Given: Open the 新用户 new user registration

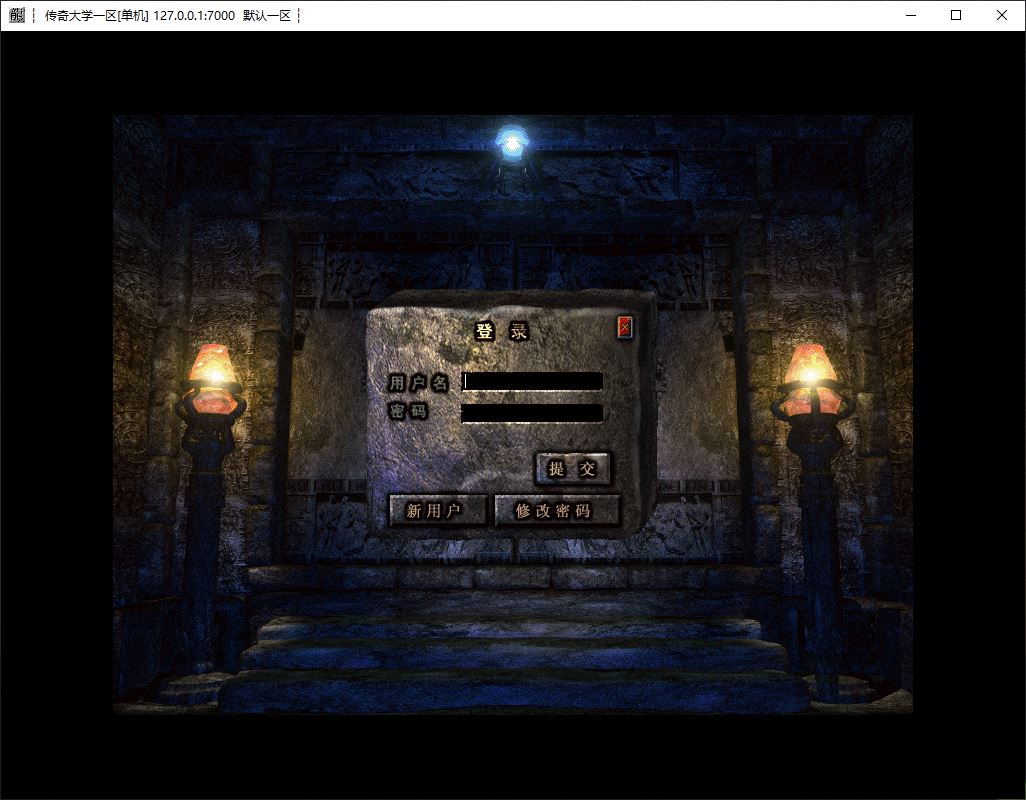Looking at the screenshot, I should 436,511.
